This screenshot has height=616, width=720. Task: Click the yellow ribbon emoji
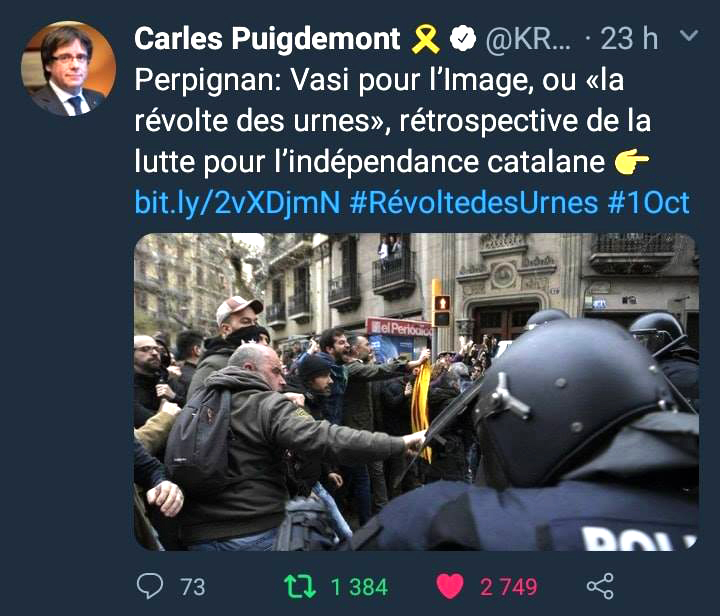tap(425, 39)
